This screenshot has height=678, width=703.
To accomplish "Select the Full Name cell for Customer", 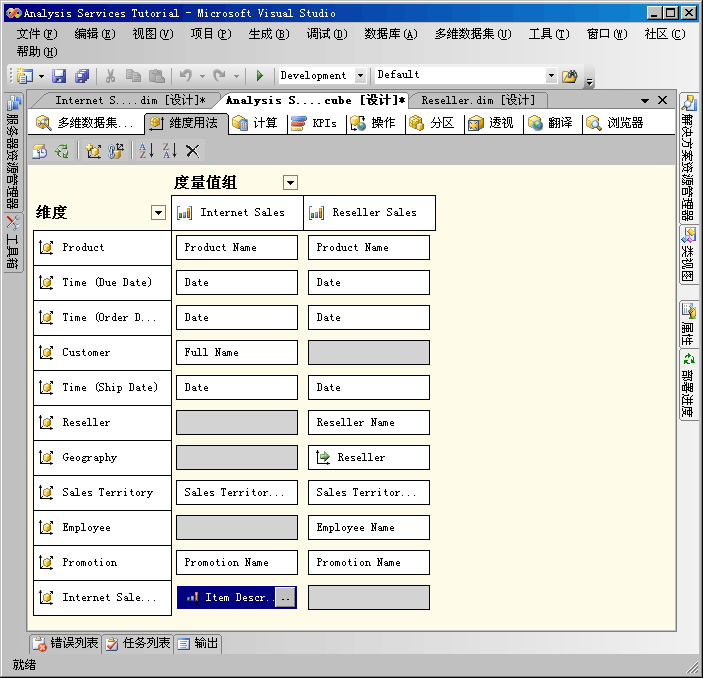I will pos(237,352).
